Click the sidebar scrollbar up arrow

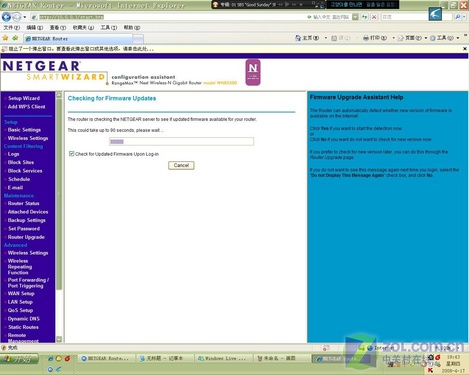(x=59, y=95)
